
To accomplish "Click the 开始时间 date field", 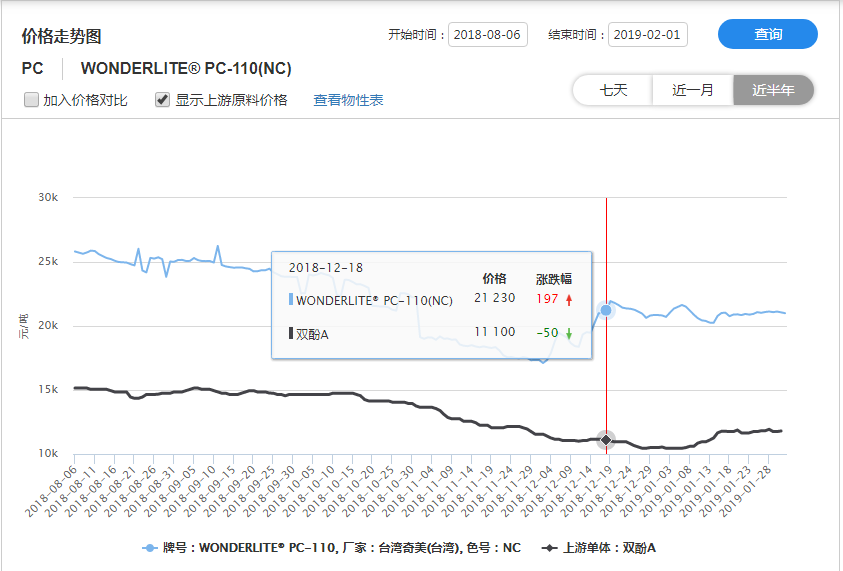I will pyautogui.click(x=487, y=35).
